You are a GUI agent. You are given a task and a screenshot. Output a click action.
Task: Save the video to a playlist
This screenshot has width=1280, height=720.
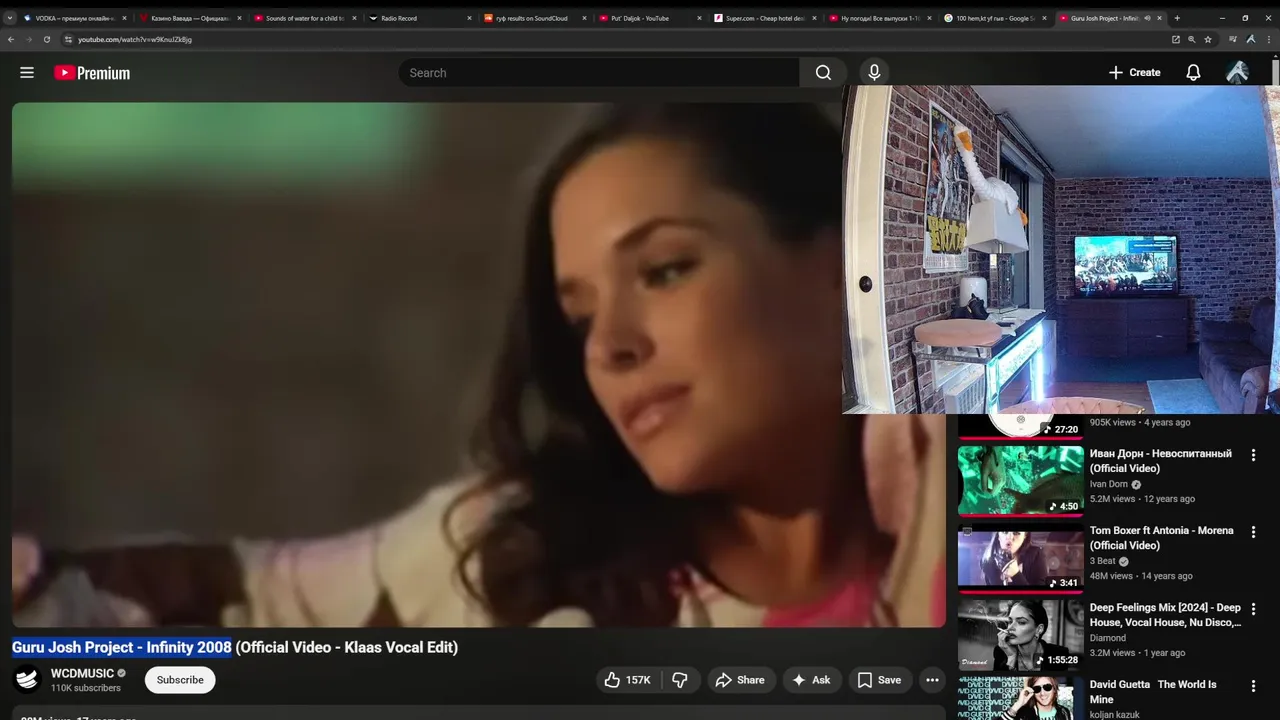pyautogui.click(x=879, y=680)
